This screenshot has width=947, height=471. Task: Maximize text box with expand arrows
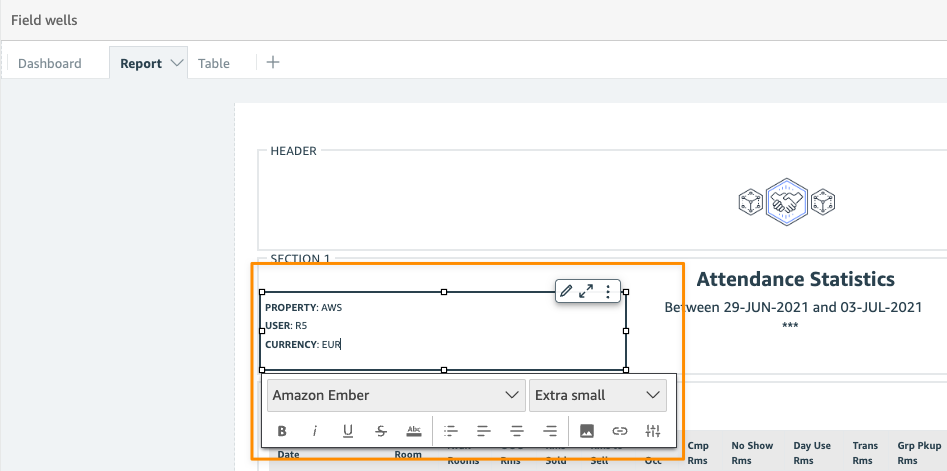[x=586, y=291]
